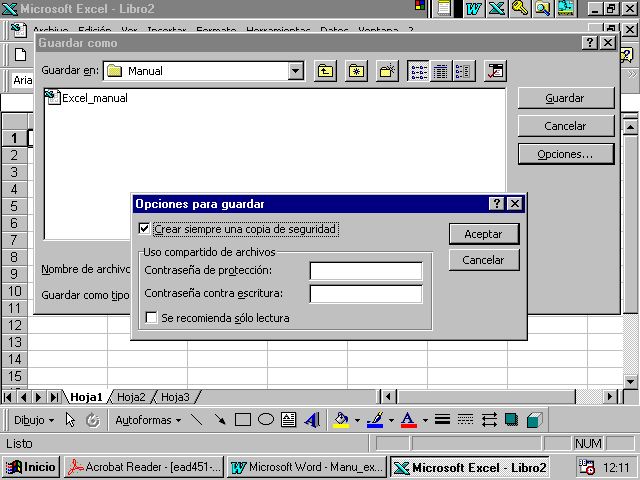Click the create new folder icon

[387, 71]
